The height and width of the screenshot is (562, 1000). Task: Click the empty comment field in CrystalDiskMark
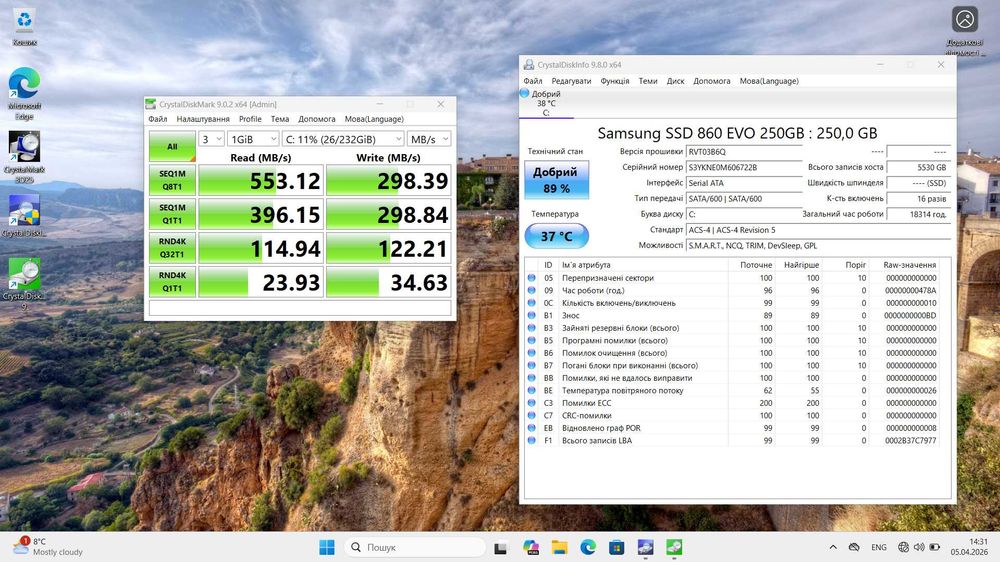pos(300,308)
